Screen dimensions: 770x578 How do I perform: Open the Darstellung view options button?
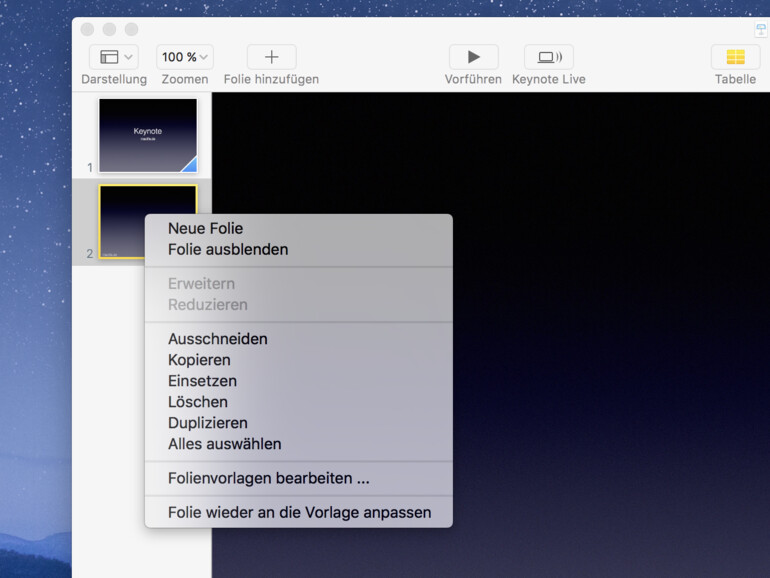(x=113, y=57)
